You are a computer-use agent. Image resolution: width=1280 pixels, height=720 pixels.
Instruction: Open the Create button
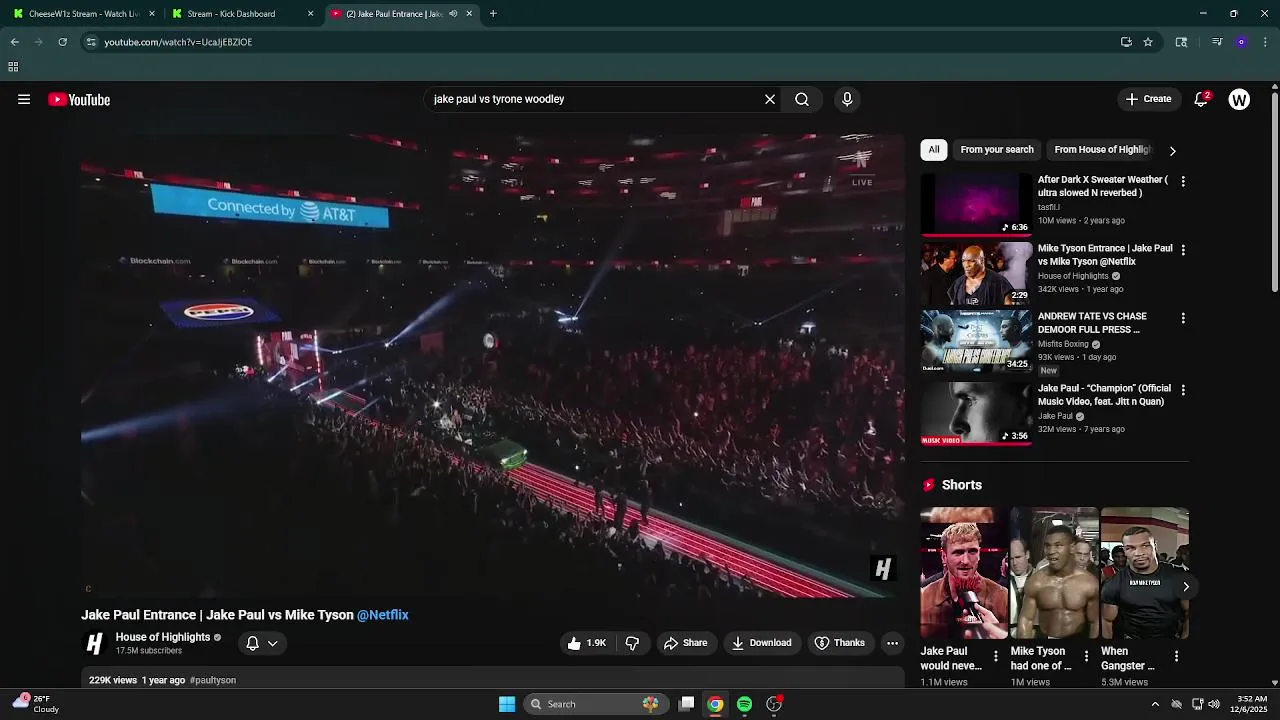(1148, 99)
